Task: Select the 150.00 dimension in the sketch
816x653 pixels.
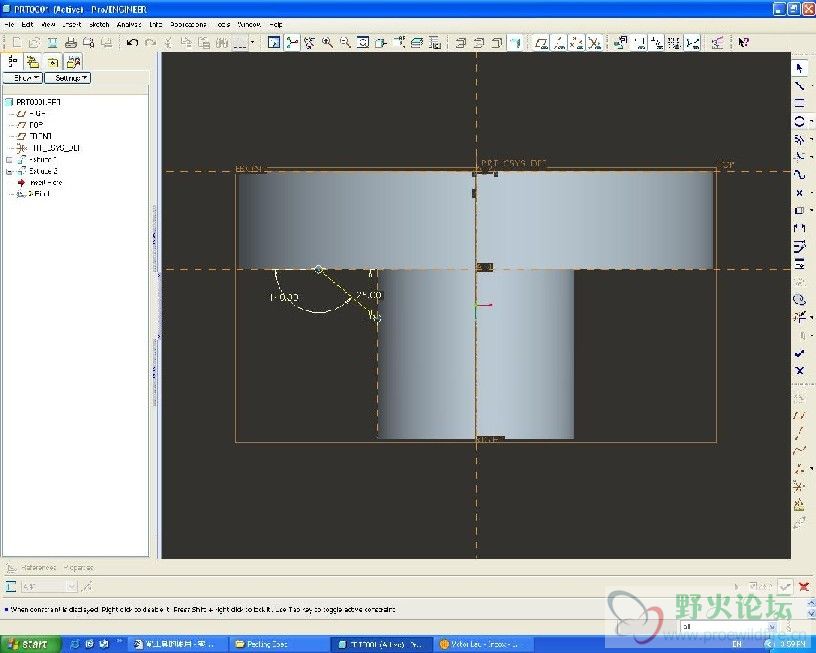Action: [284, 297]
